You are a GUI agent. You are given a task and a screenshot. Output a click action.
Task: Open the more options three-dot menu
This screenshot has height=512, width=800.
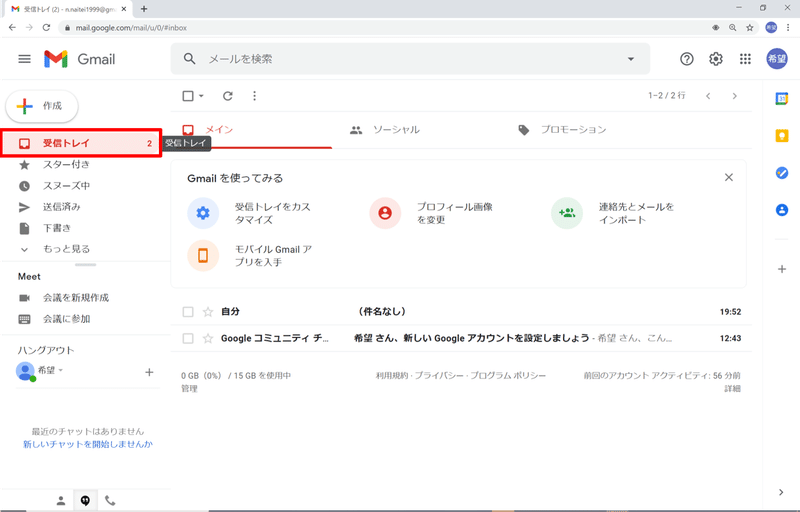(255, 96)
